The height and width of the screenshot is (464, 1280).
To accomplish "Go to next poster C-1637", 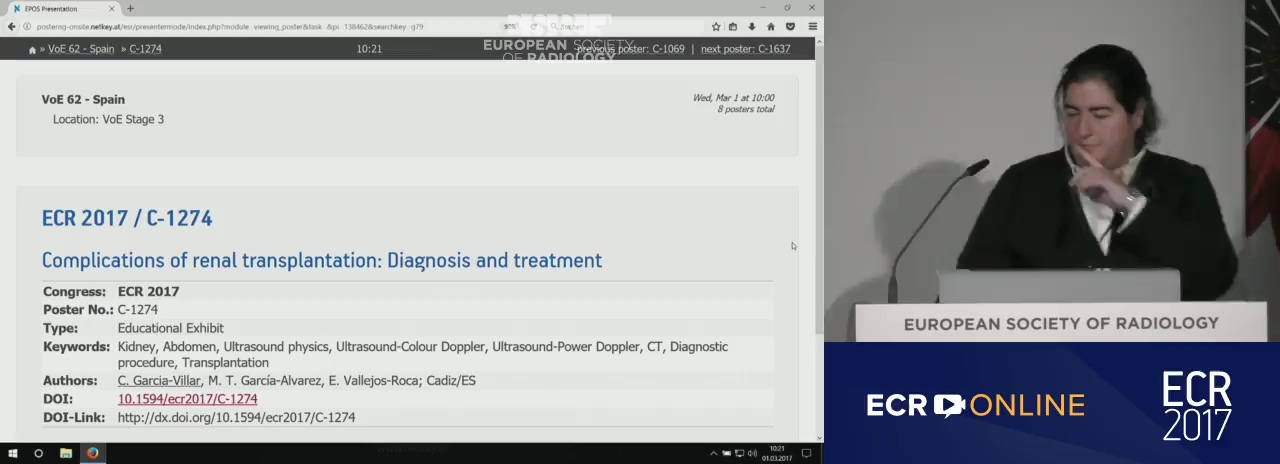I will [745, 49].
